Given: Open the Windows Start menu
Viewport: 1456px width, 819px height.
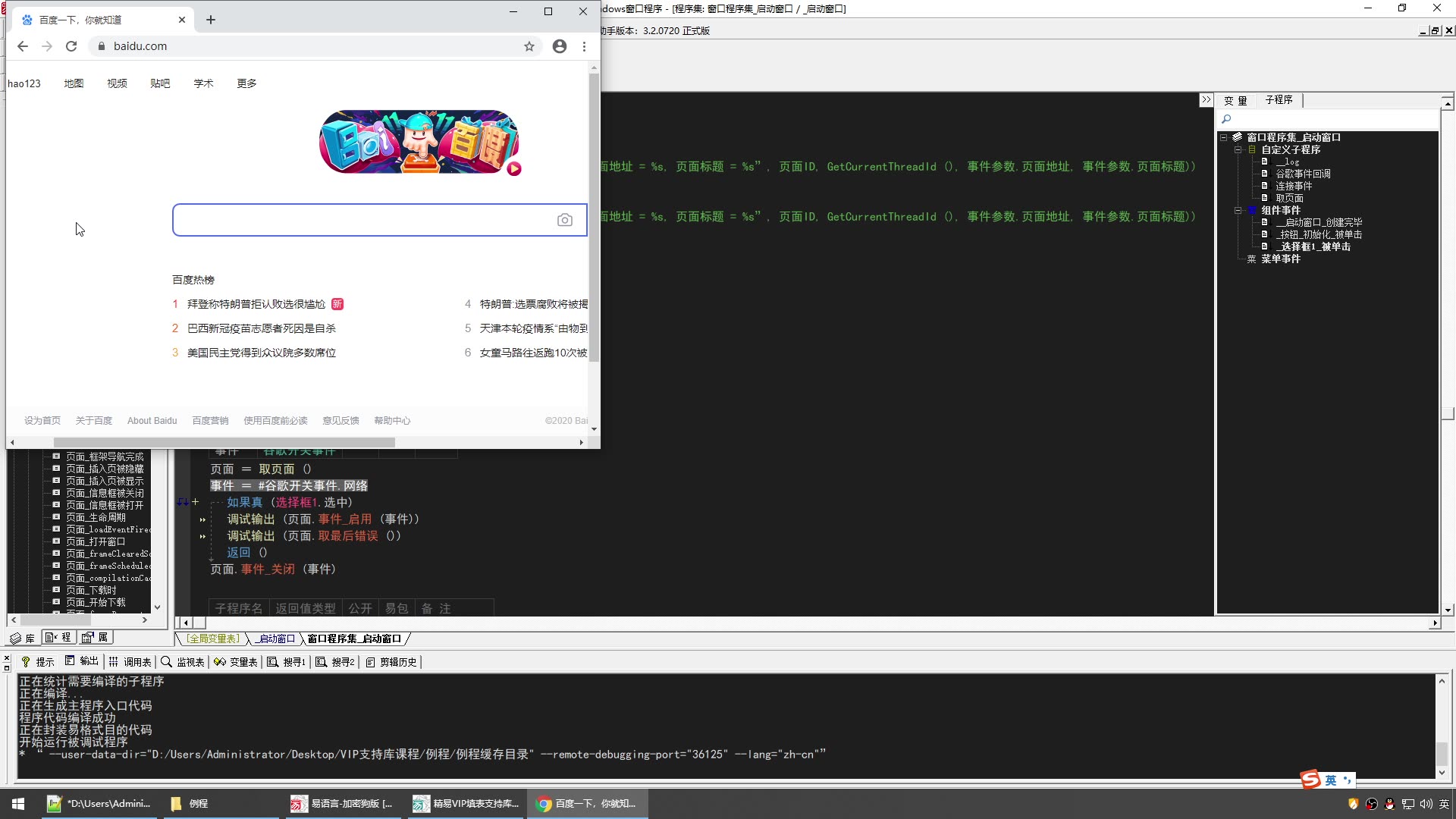Looking at the screenshot, I should [18, 803].
